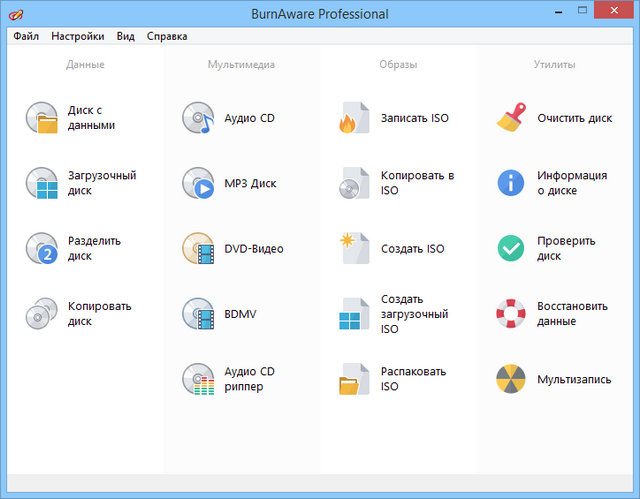Viewport: 640px width, 499px height.
Task: Open the Файл menu
Action: 27,36
